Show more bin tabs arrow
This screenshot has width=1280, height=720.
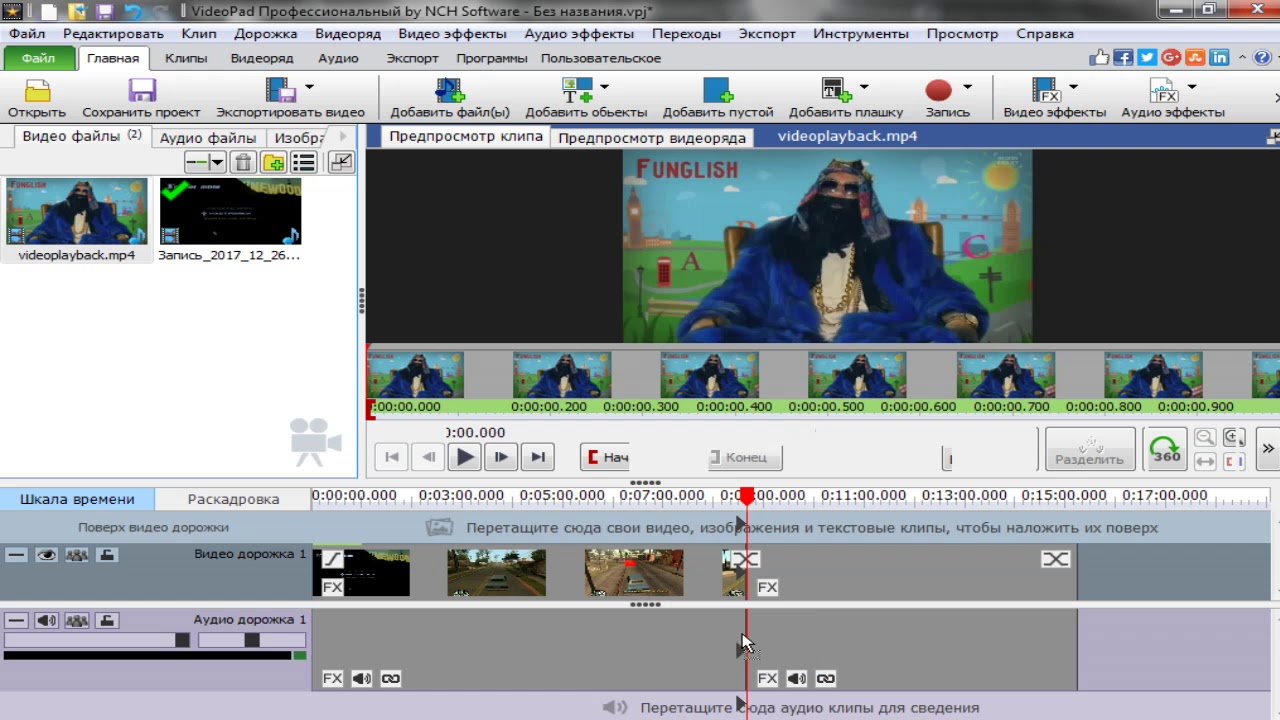(342, 137)
